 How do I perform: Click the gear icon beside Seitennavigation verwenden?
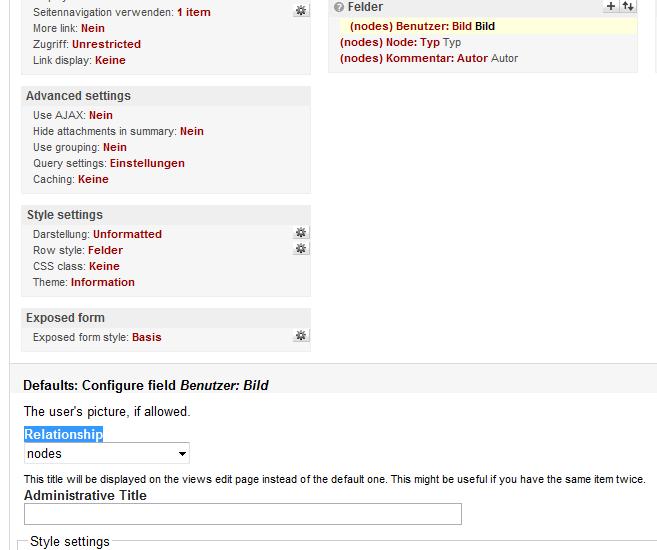click(300, 11)
